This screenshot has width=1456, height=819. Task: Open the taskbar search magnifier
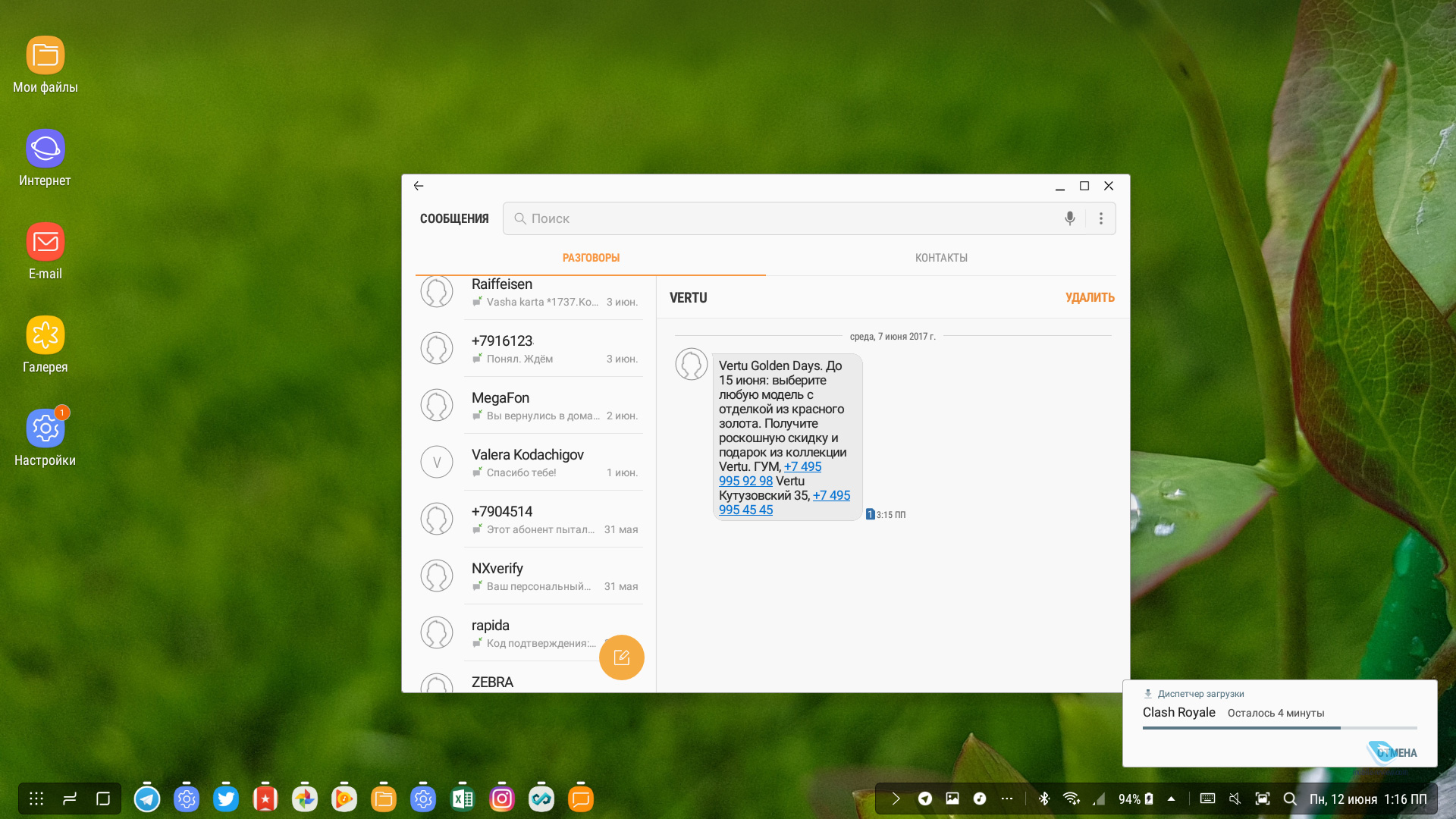point(1290,799)
